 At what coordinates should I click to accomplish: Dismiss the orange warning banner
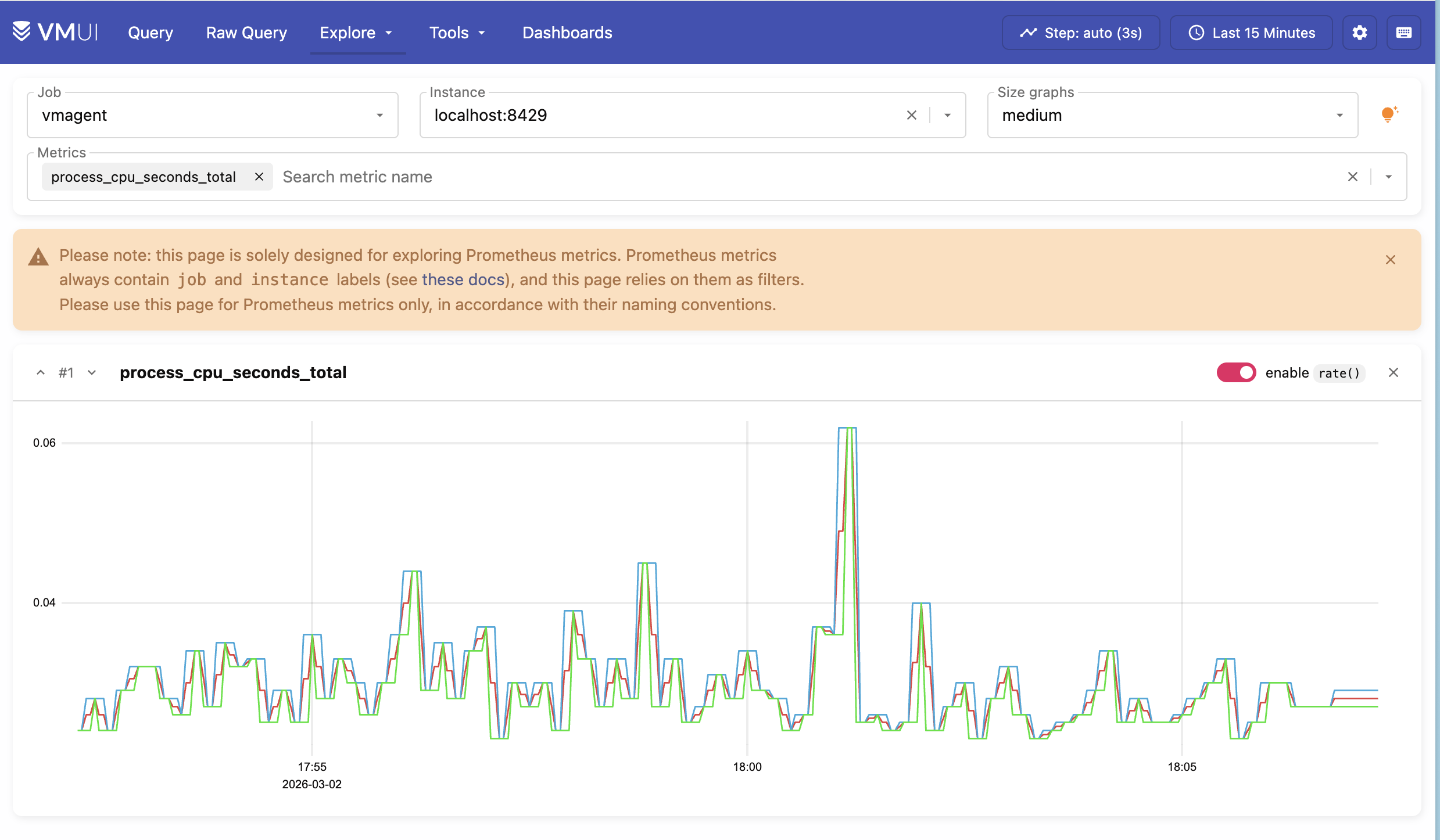[1391, 260]
